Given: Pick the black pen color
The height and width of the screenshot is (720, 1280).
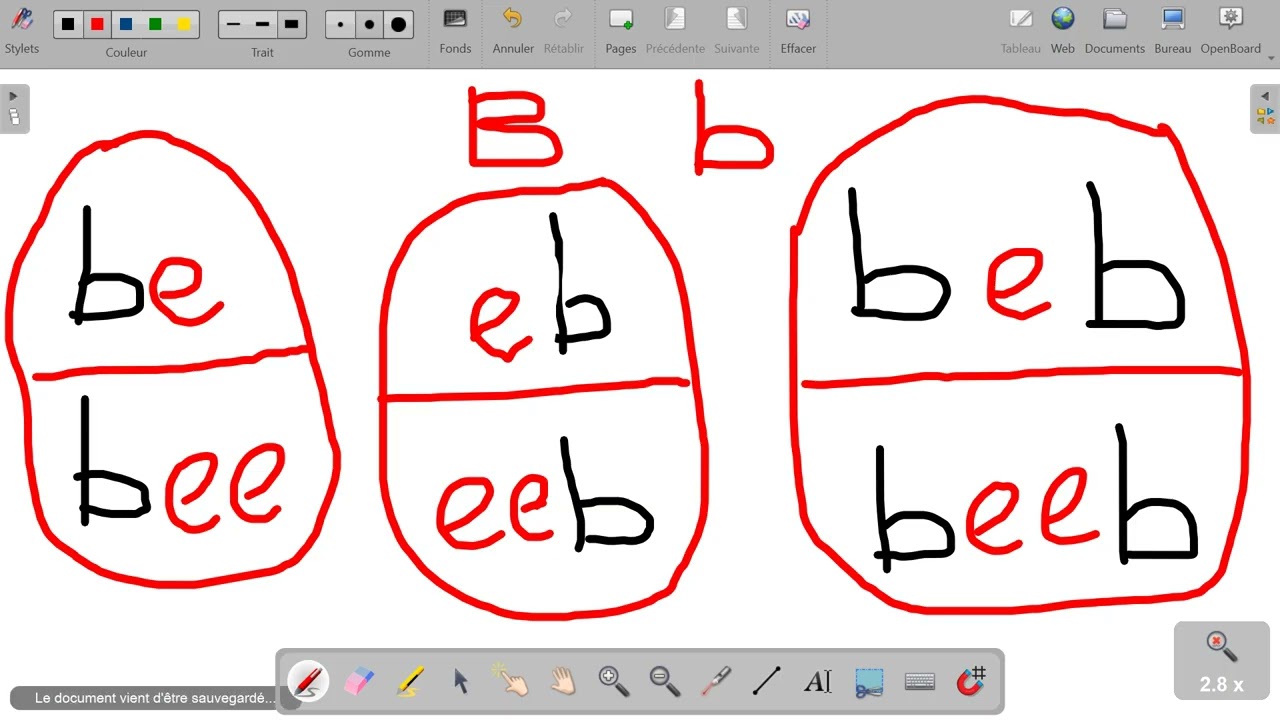Looking at the screenshot, I should click(68, 24).
